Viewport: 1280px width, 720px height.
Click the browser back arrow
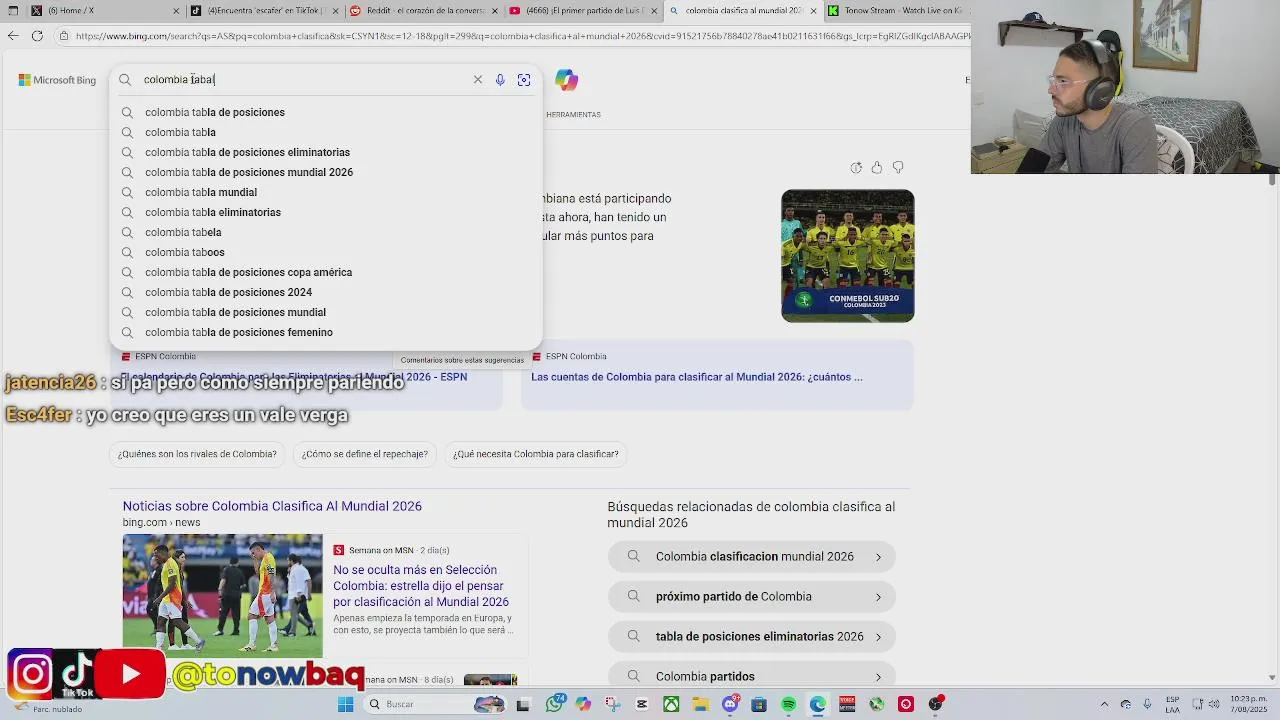point(12,36)
